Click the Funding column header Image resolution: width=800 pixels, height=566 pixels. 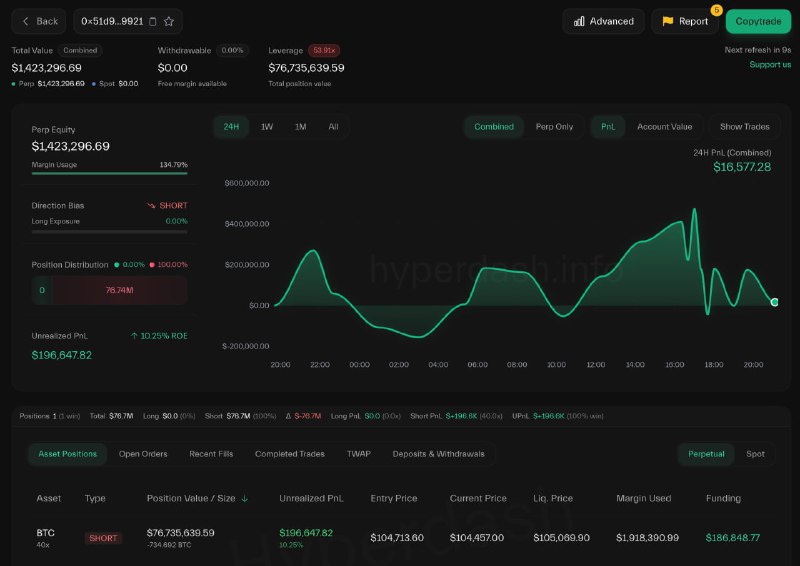723,498
